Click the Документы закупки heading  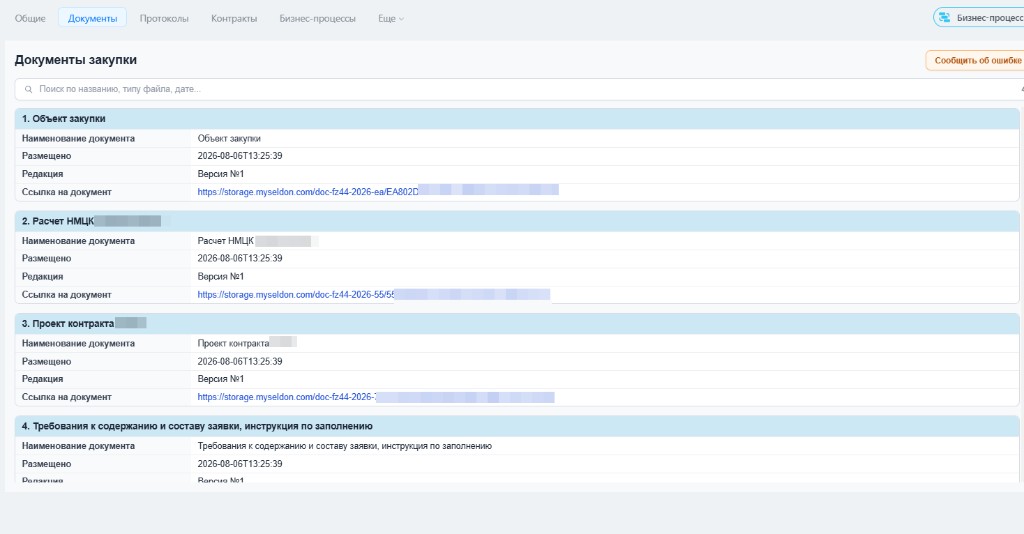point(76,59)
